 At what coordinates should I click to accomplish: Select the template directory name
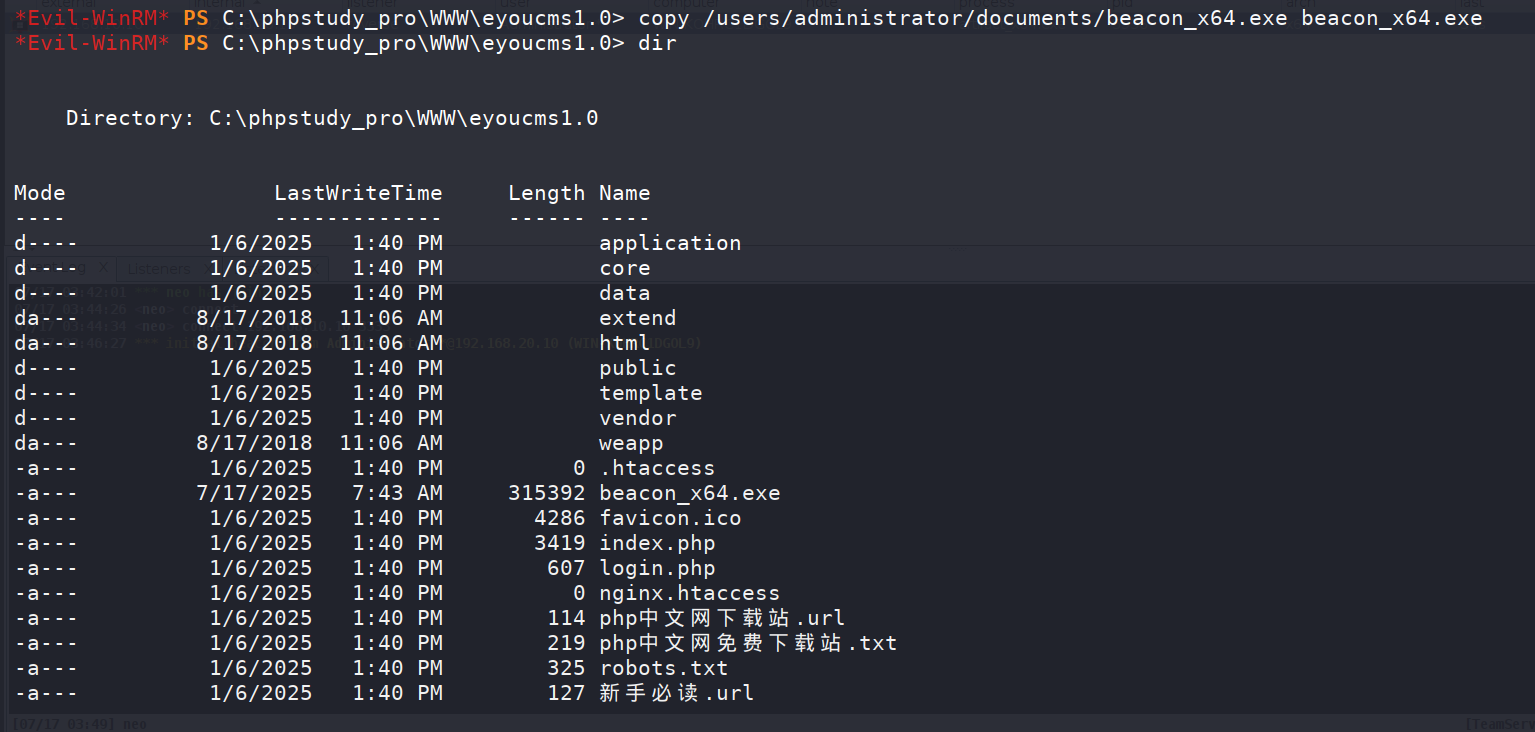coord(651,393)
